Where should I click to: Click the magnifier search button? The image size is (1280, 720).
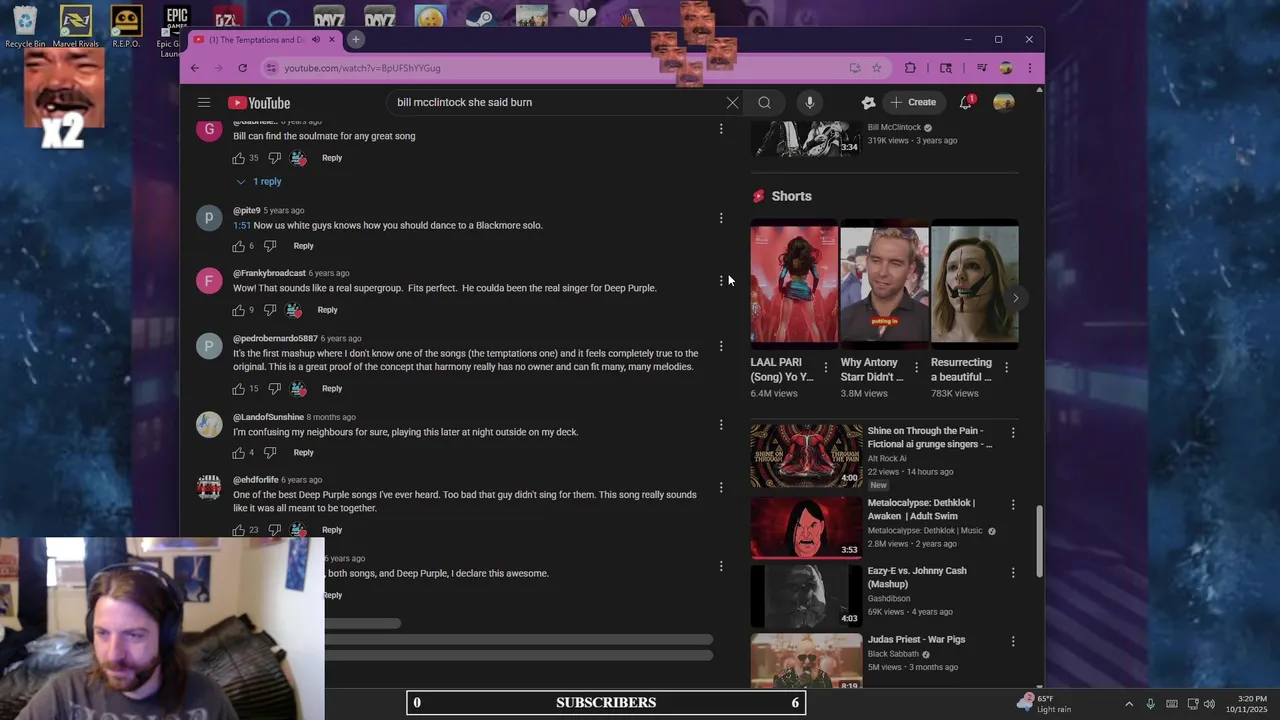coord(764,103)
